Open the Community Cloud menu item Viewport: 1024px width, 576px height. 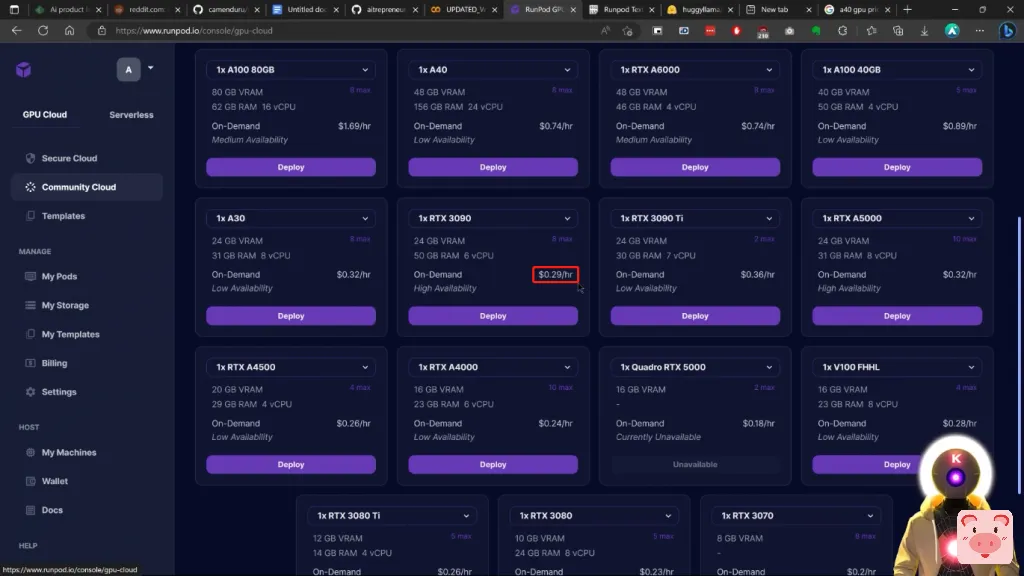[87, 187]
